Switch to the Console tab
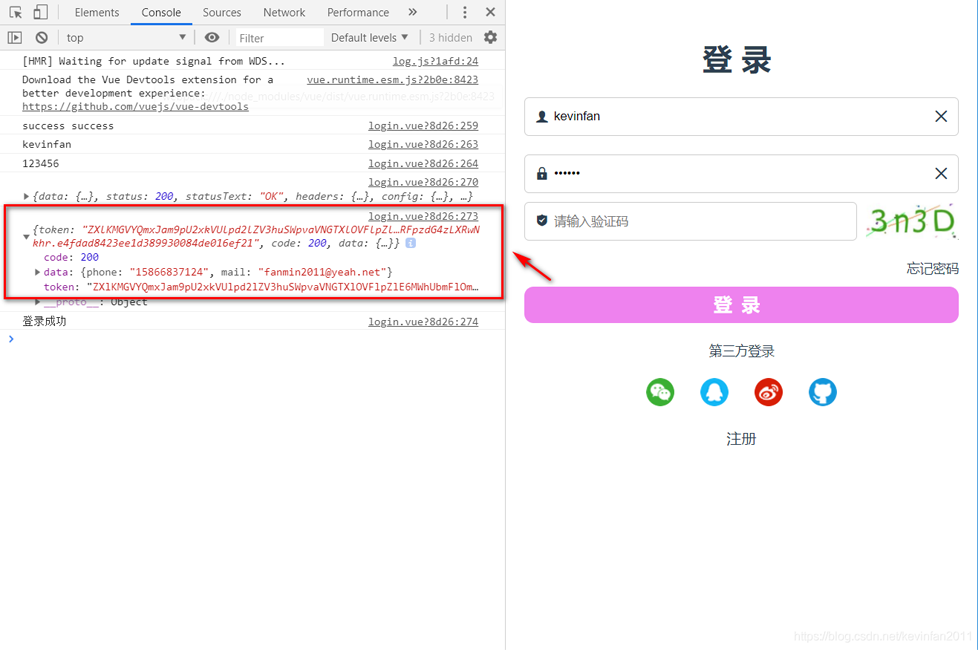 (161, 12)
